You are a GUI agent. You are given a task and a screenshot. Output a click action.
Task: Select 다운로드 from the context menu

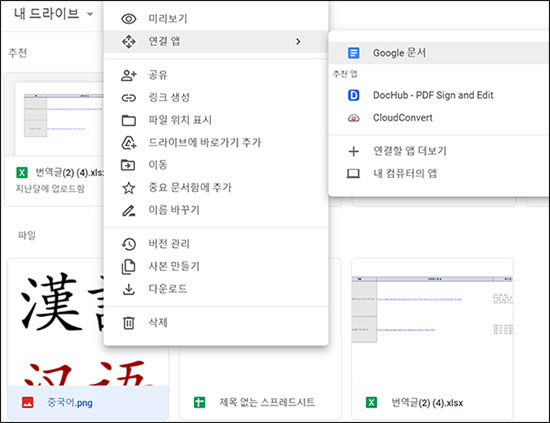point(216,289)
